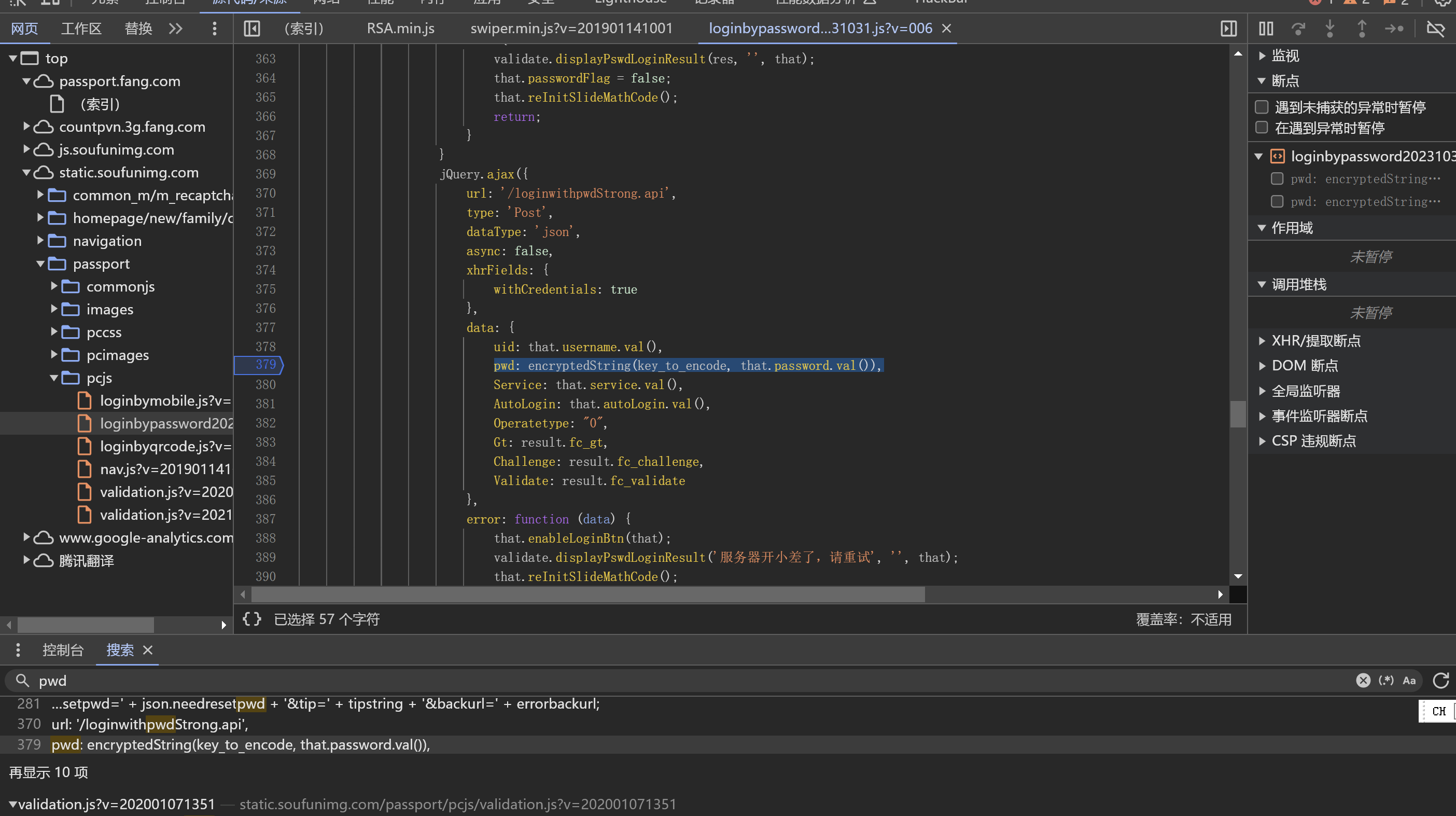This screenshot has width=1456, height=816.
Task: Show more navigator tabs chevron
Action: [176, 29]
